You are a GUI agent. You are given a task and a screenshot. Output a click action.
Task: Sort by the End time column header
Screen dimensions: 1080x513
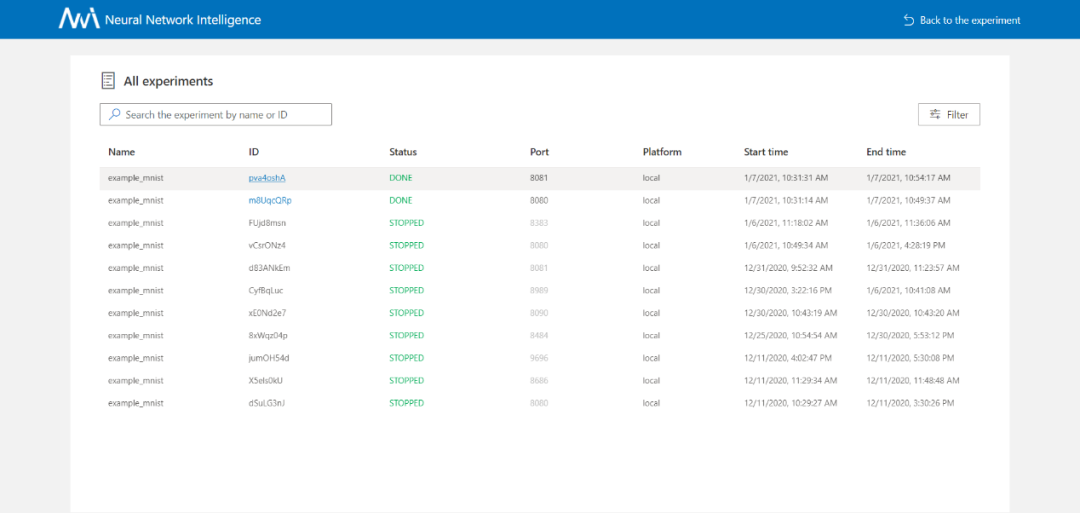coord(886,151)
